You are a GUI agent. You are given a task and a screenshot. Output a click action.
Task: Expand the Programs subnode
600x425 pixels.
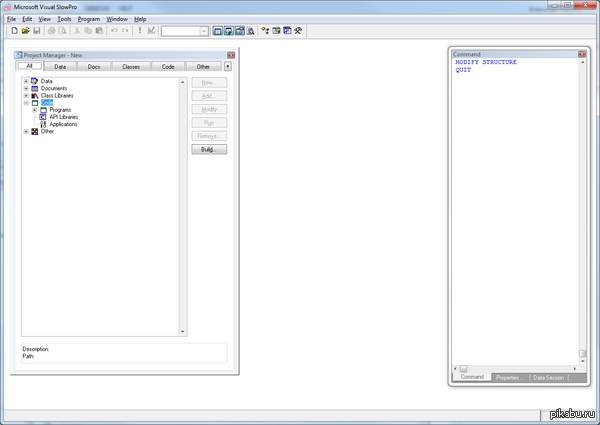(x=34, y=110)
